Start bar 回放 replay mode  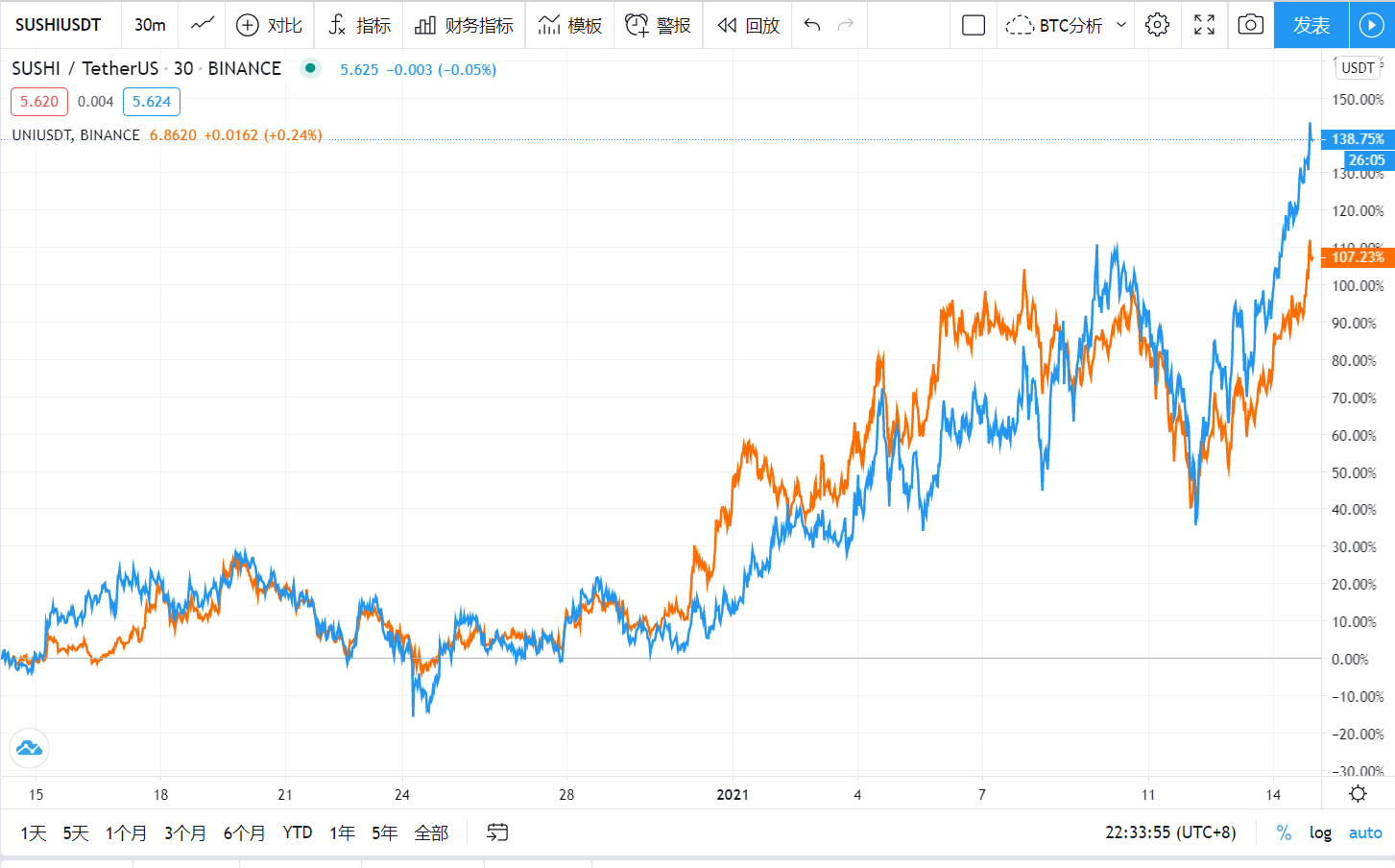point(748,26)
